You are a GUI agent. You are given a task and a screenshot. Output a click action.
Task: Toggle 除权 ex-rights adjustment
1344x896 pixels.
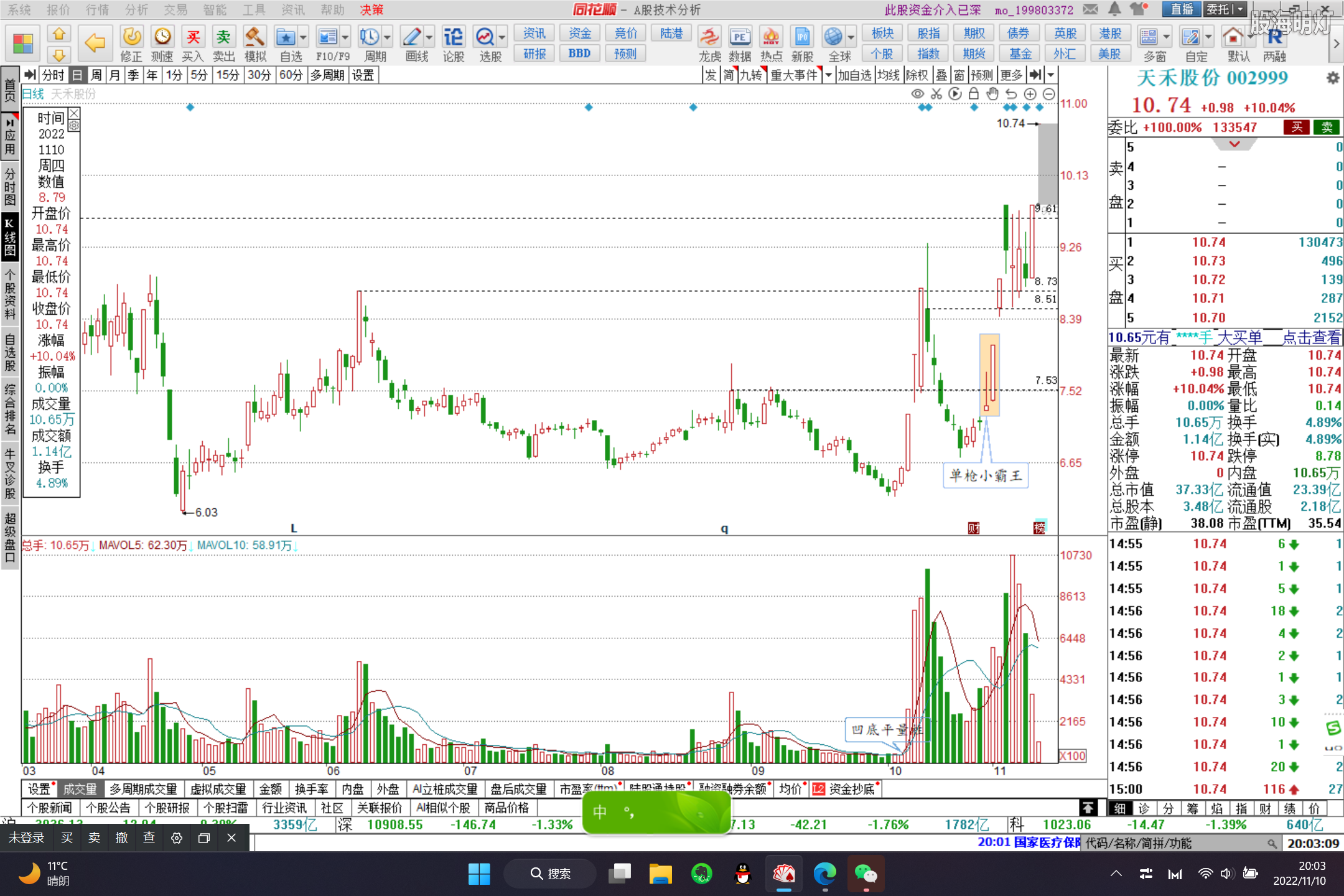coord(917,75)
